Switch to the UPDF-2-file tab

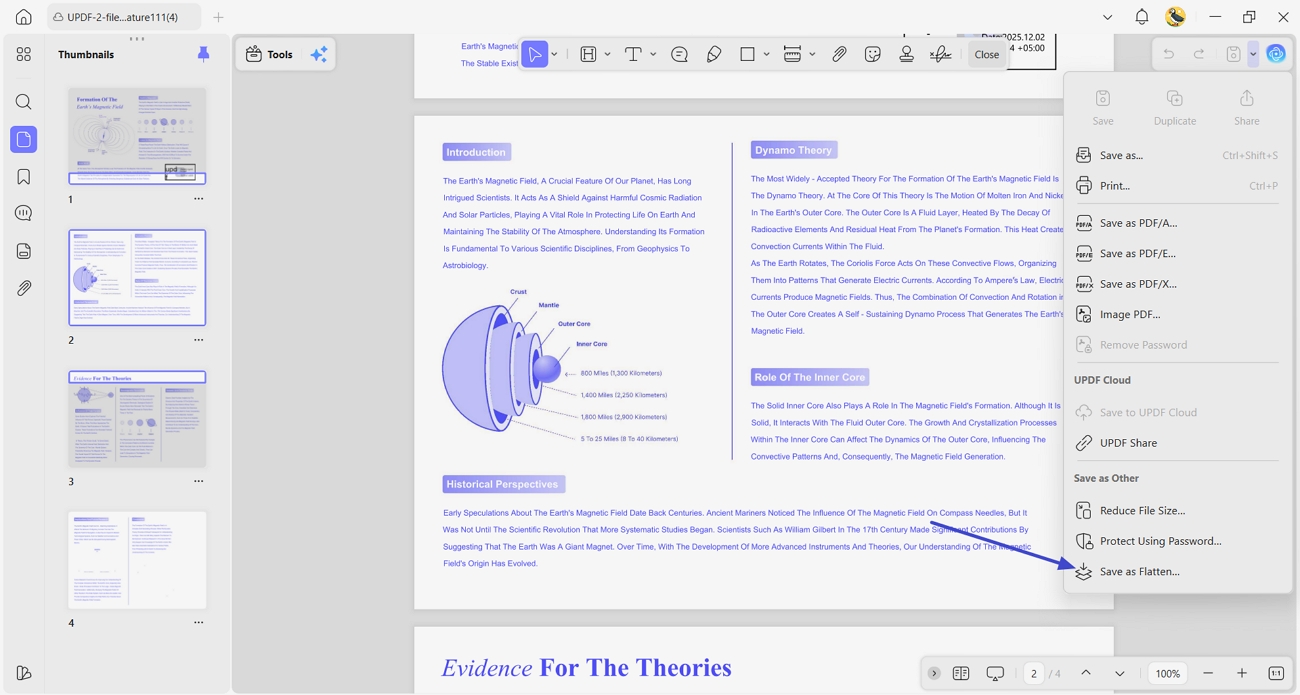pos(123,17)
